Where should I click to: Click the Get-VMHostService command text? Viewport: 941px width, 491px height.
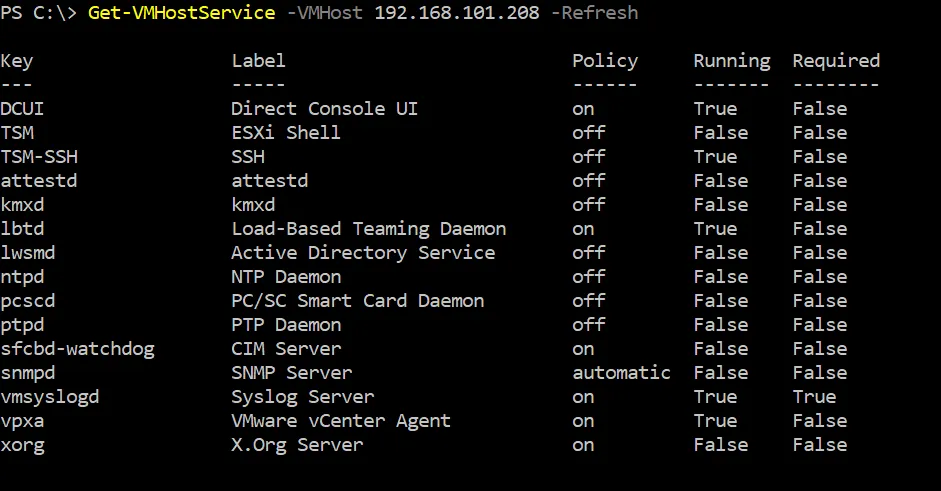coord(181,13)
